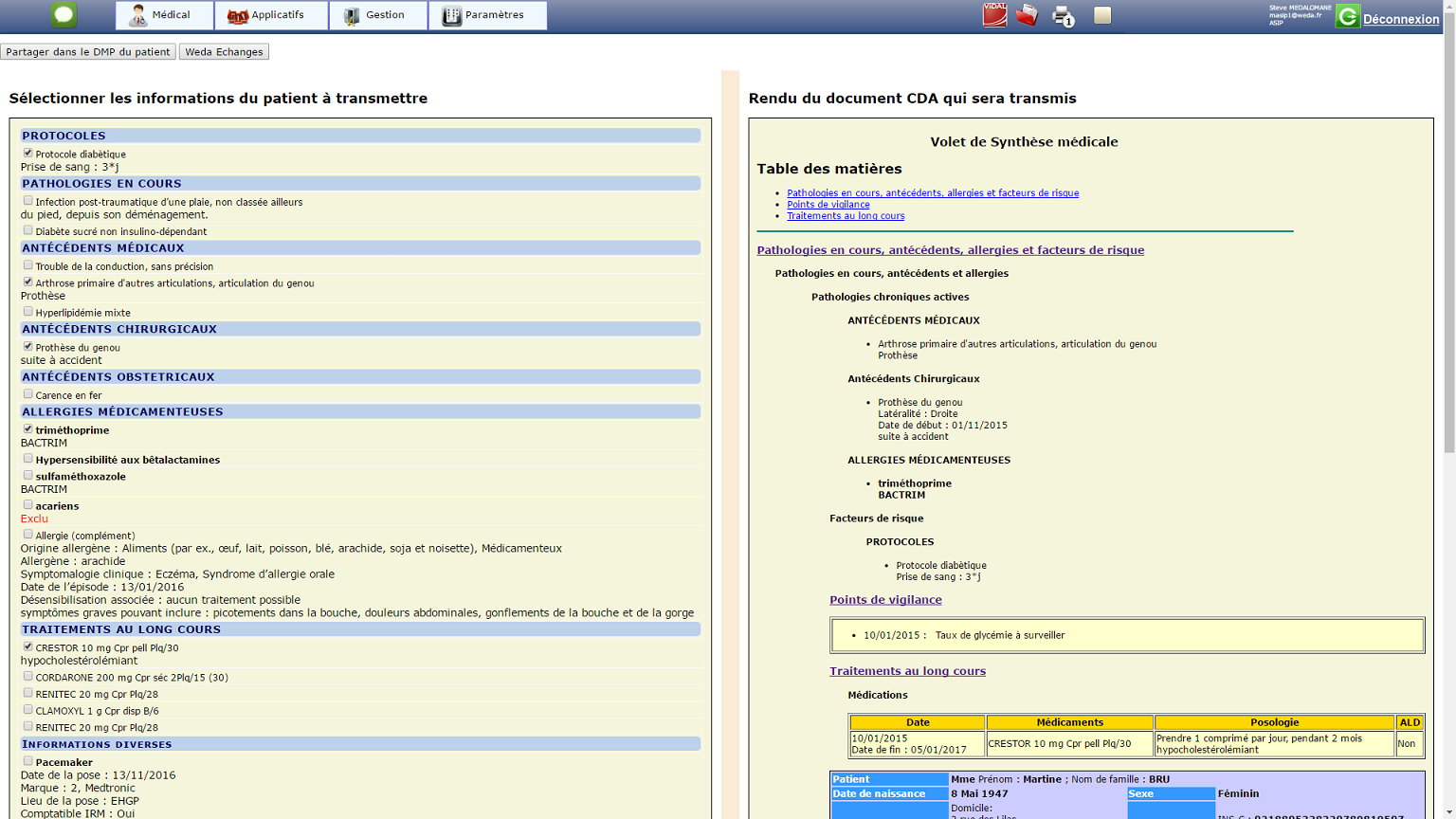The height and width of the screenshot is (819, 1456).
Task: Click the green logout arrow icon
Action: (x=1347, y=16)
